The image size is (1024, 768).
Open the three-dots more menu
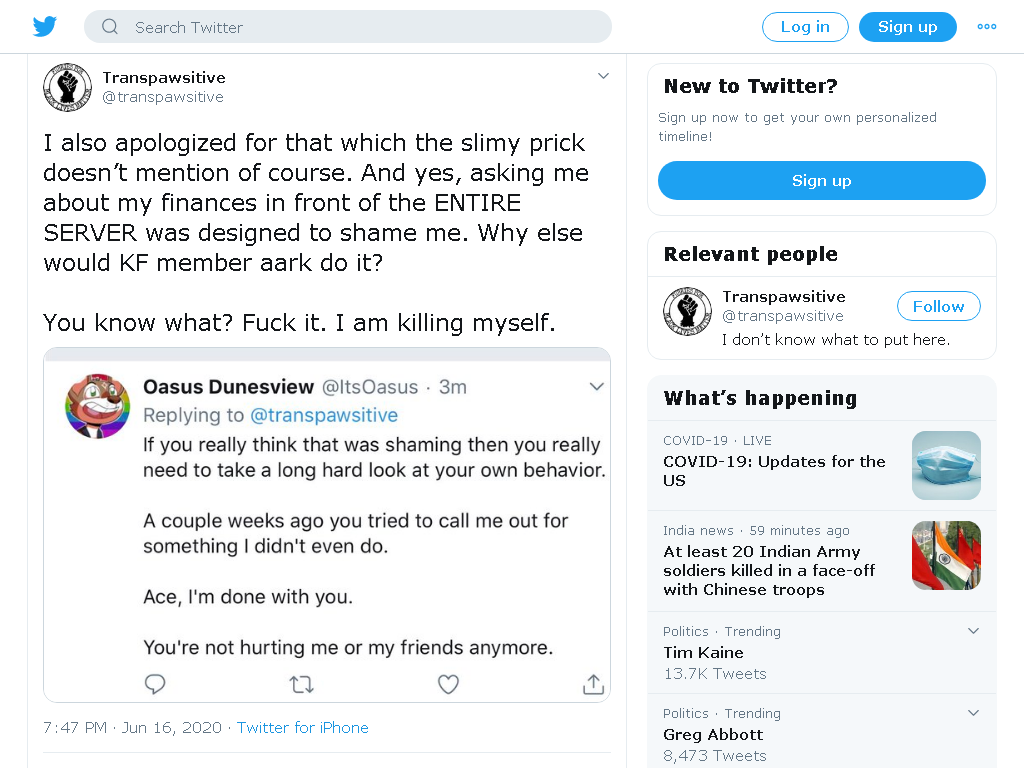tap(986, 27)
